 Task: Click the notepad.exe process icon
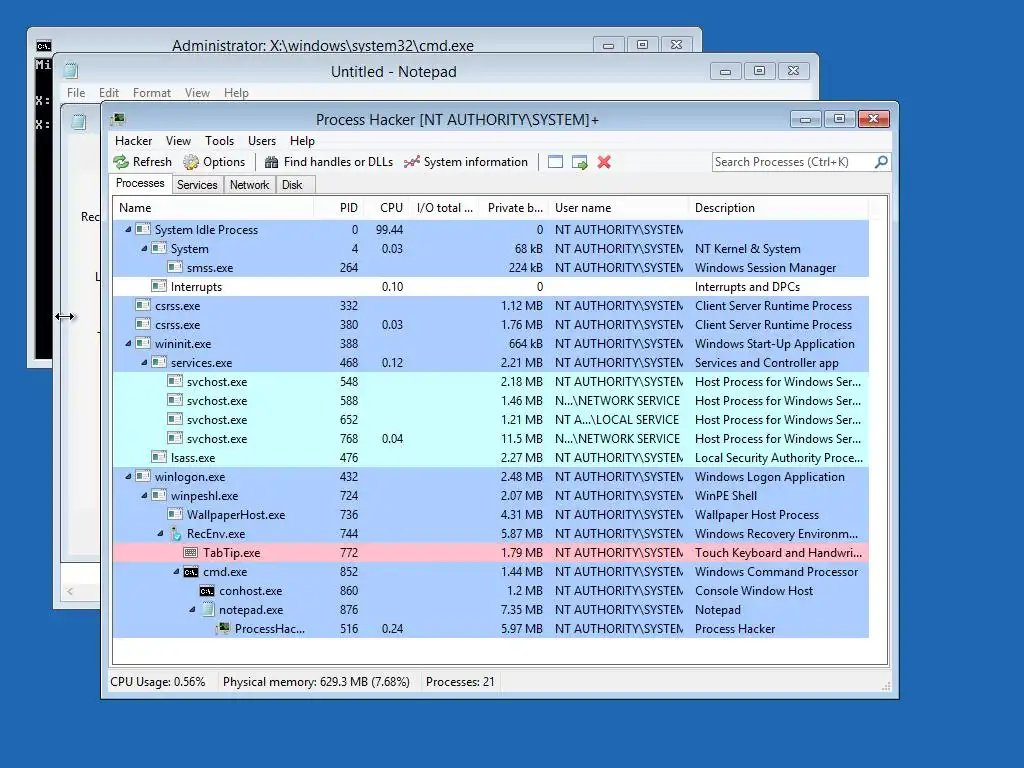[x=208, y=610]
